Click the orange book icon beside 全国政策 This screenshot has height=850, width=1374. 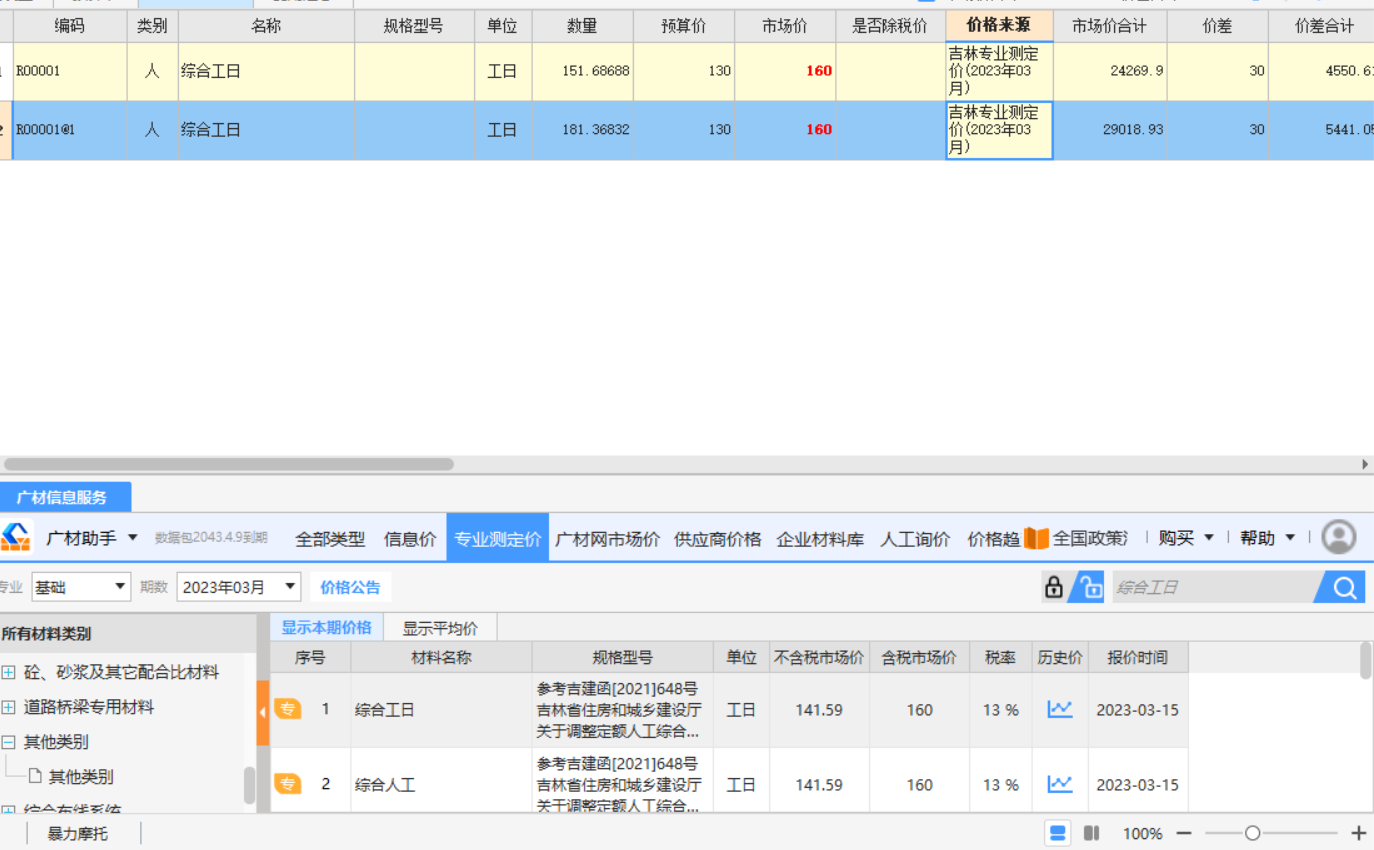coord(1036,538)
